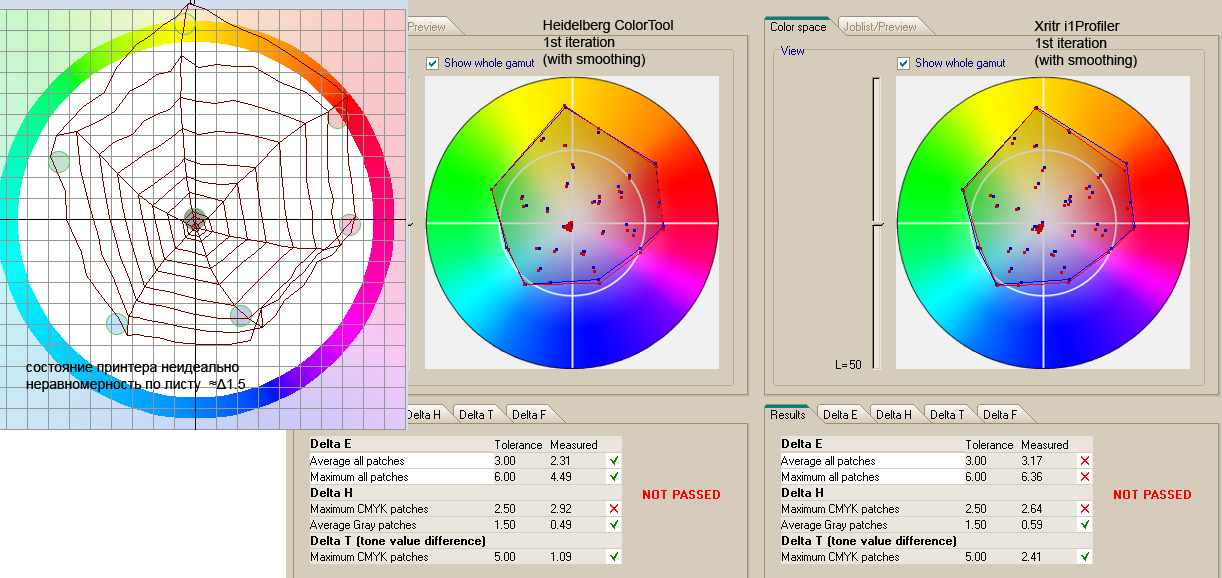This screenshot has height=578, width=1222.
Task: Click green check beside measured 2.31
Action: tap(614, 461)
